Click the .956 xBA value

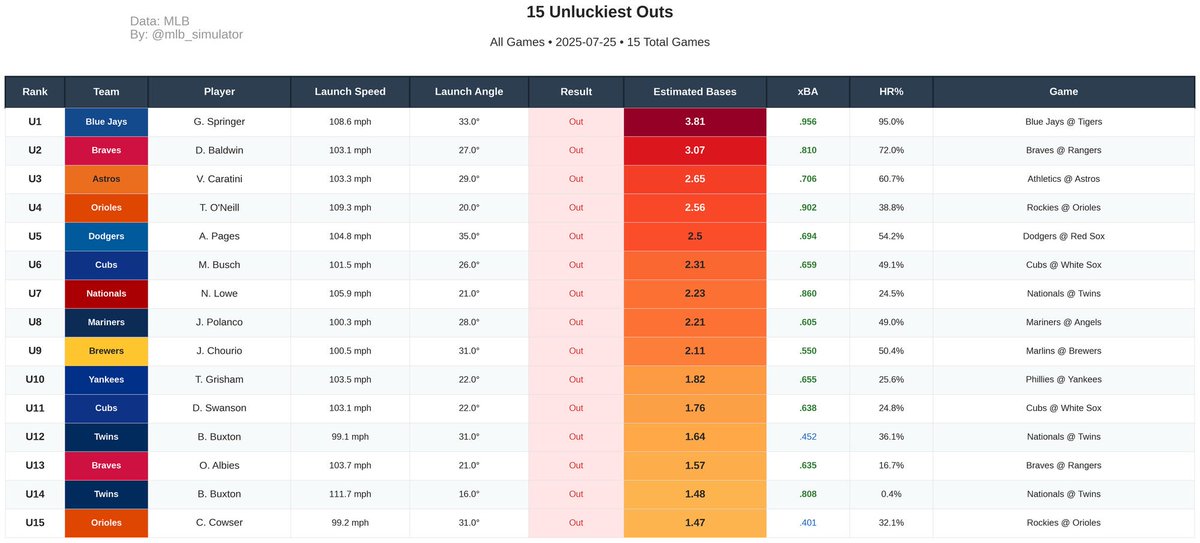click(x=808, y=121)
